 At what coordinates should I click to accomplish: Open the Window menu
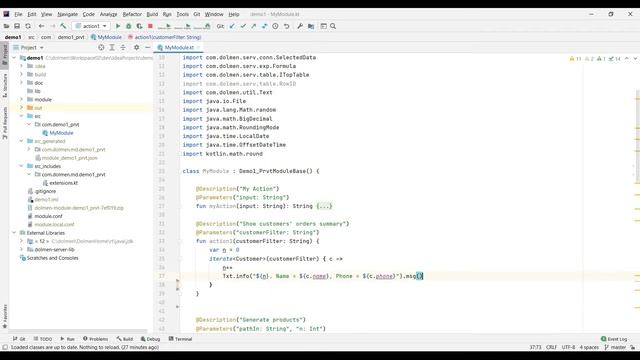tap(214, 14)
